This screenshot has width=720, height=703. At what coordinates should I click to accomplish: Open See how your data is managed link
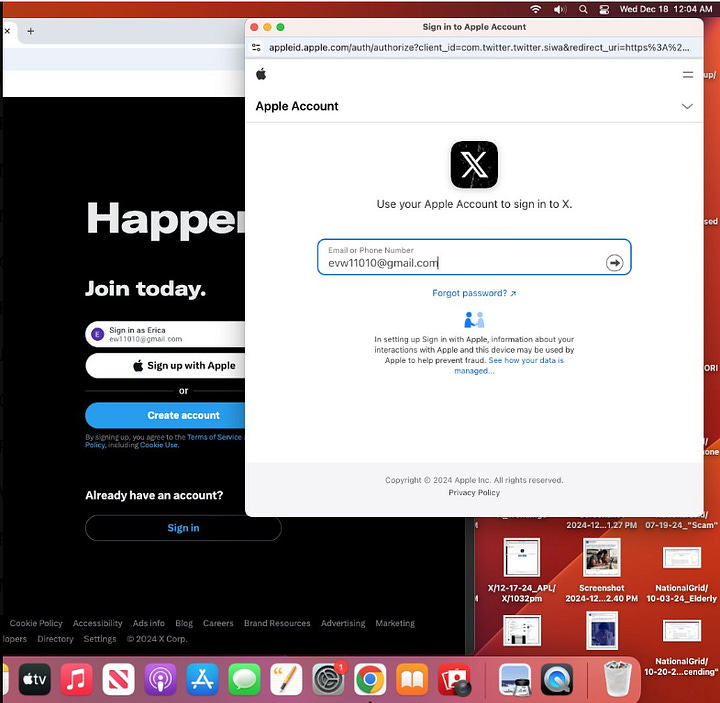point(509,366)
